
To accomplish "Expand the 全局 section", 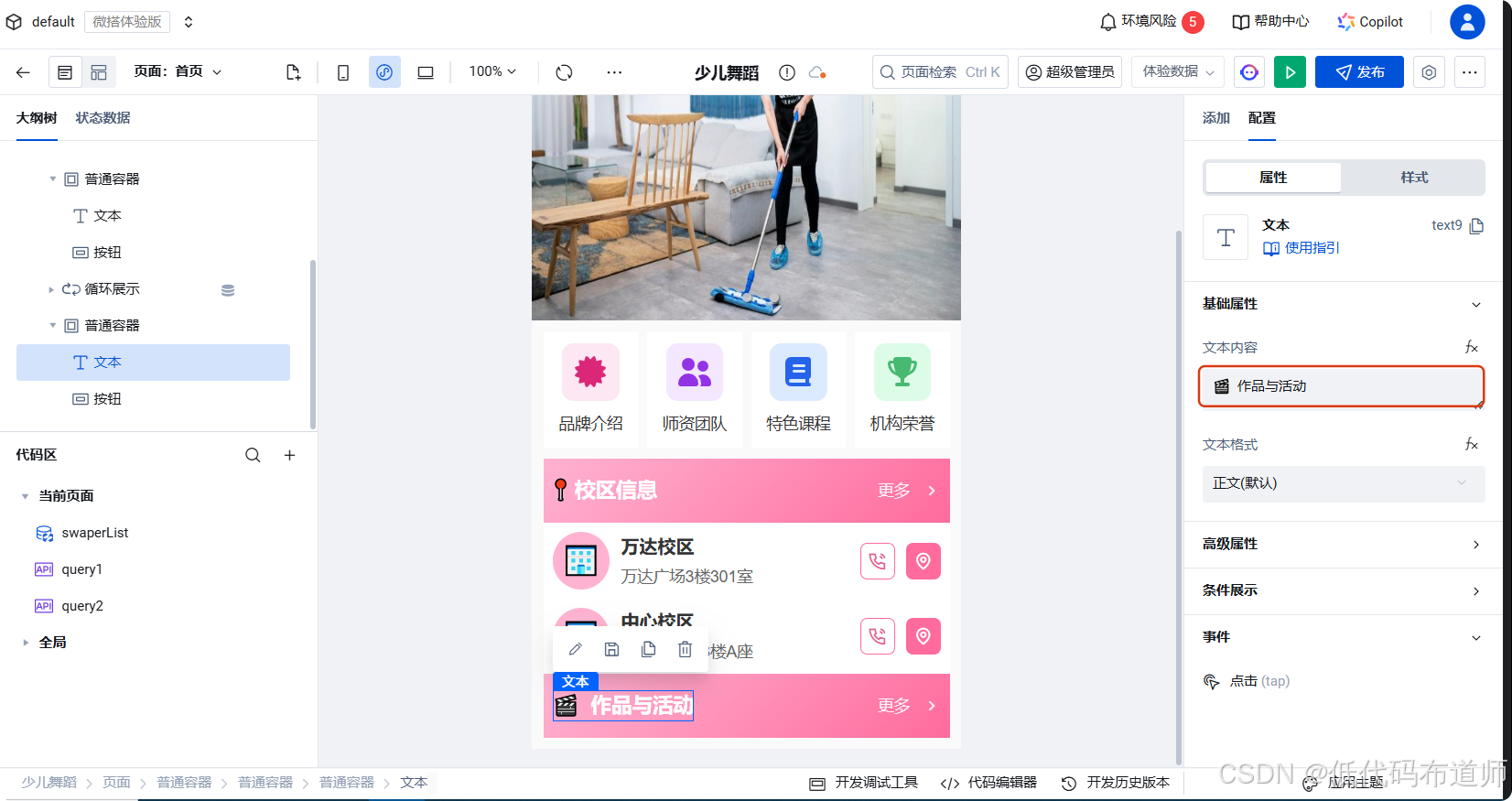I will click(25, 643).
